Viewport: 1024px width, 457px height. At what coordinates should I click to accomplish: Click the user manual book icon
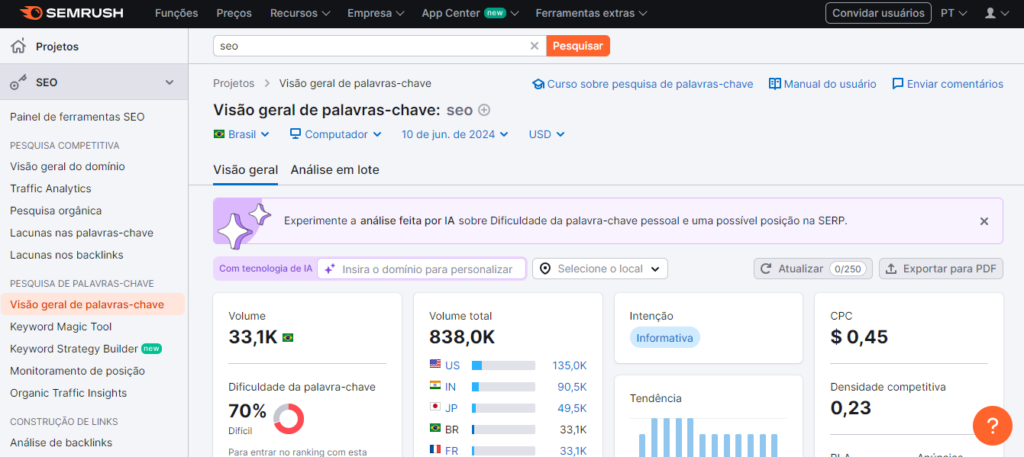(775, 84)
